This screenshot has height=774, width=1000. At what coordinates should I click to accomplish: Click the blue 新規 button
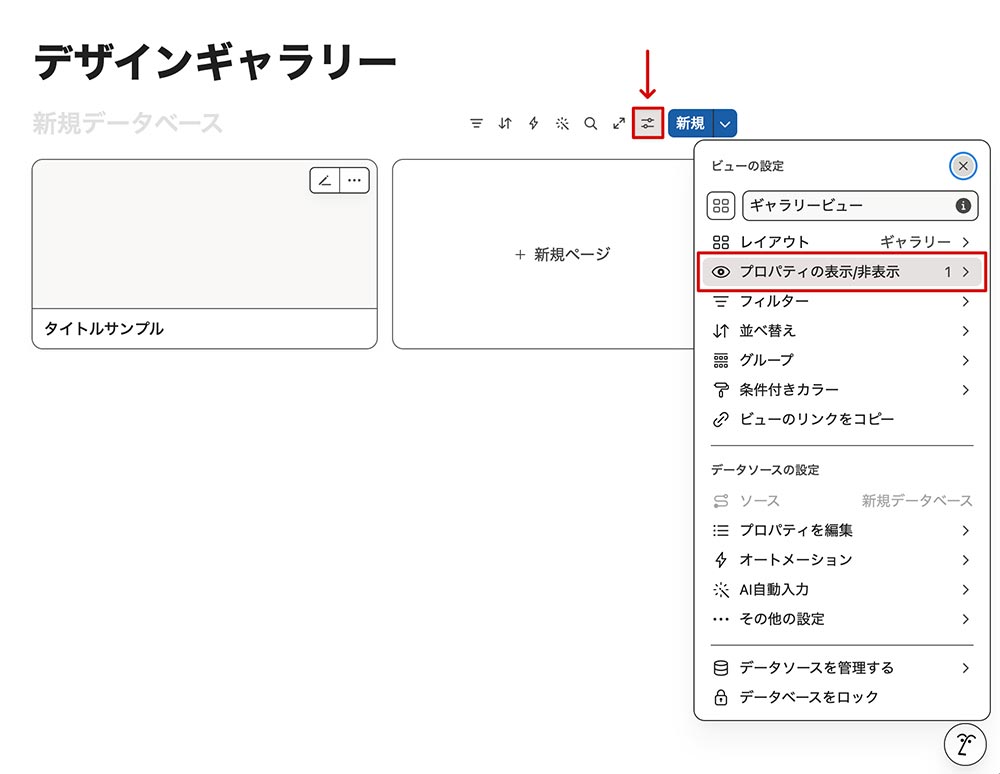point(691,123)
